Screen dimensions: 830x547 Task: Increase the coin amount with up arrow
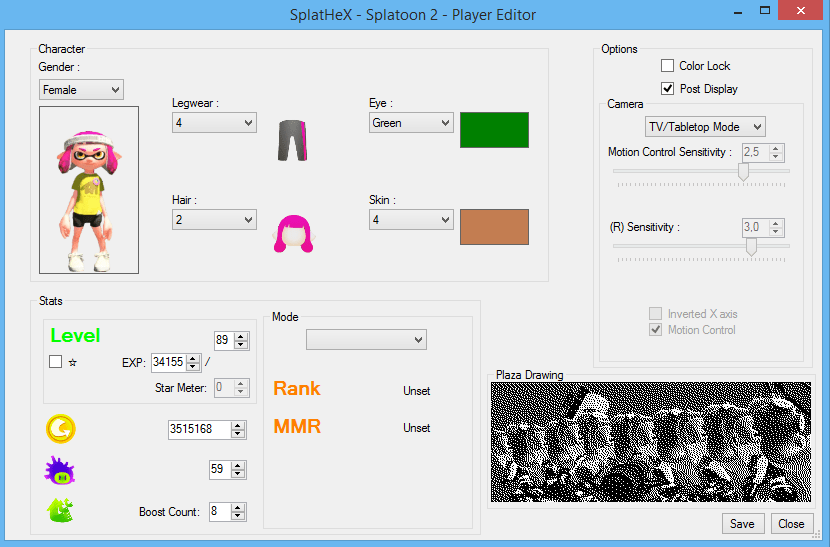[x=238, y=425]
